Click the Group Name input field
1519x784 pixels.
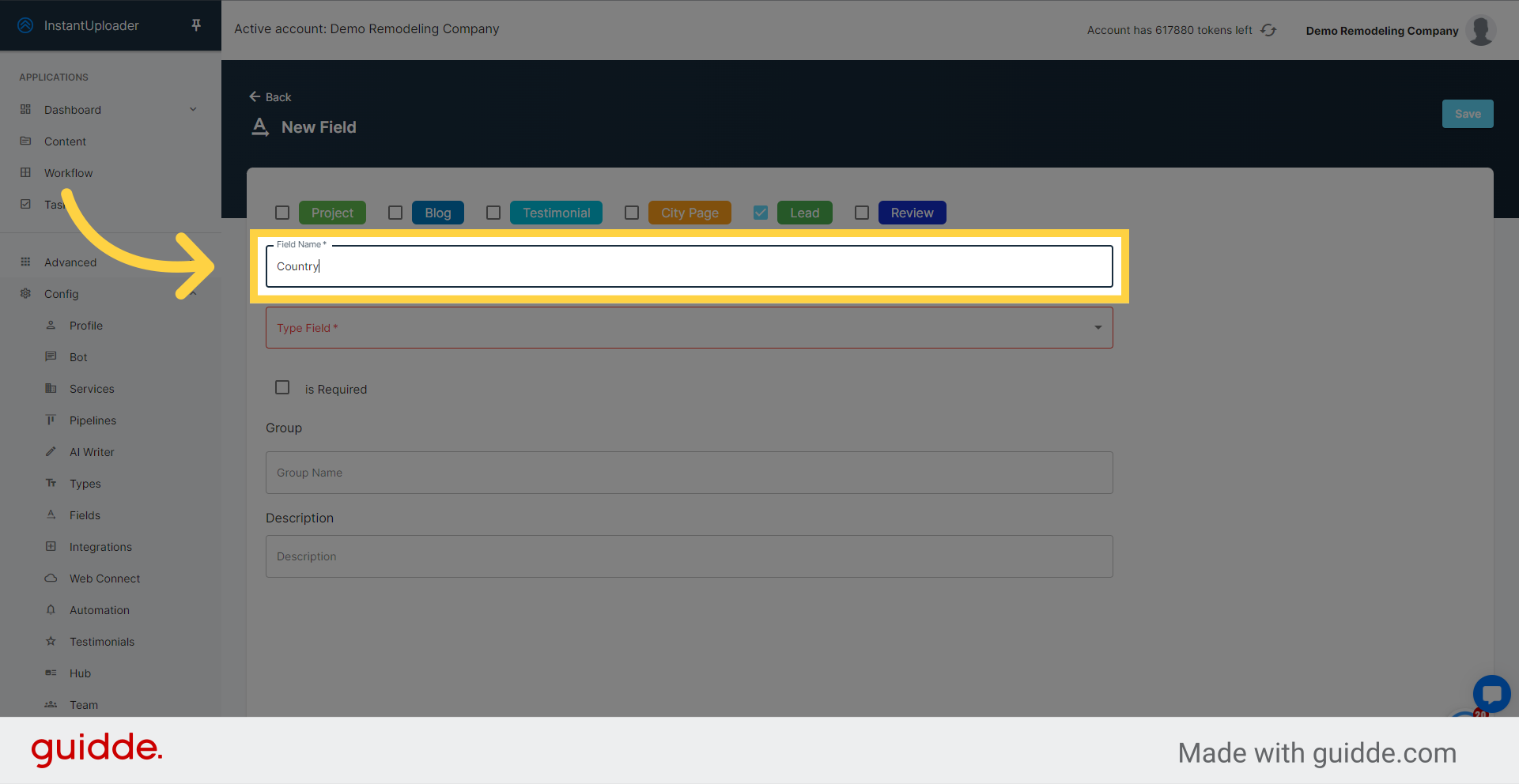click(690, 473)
